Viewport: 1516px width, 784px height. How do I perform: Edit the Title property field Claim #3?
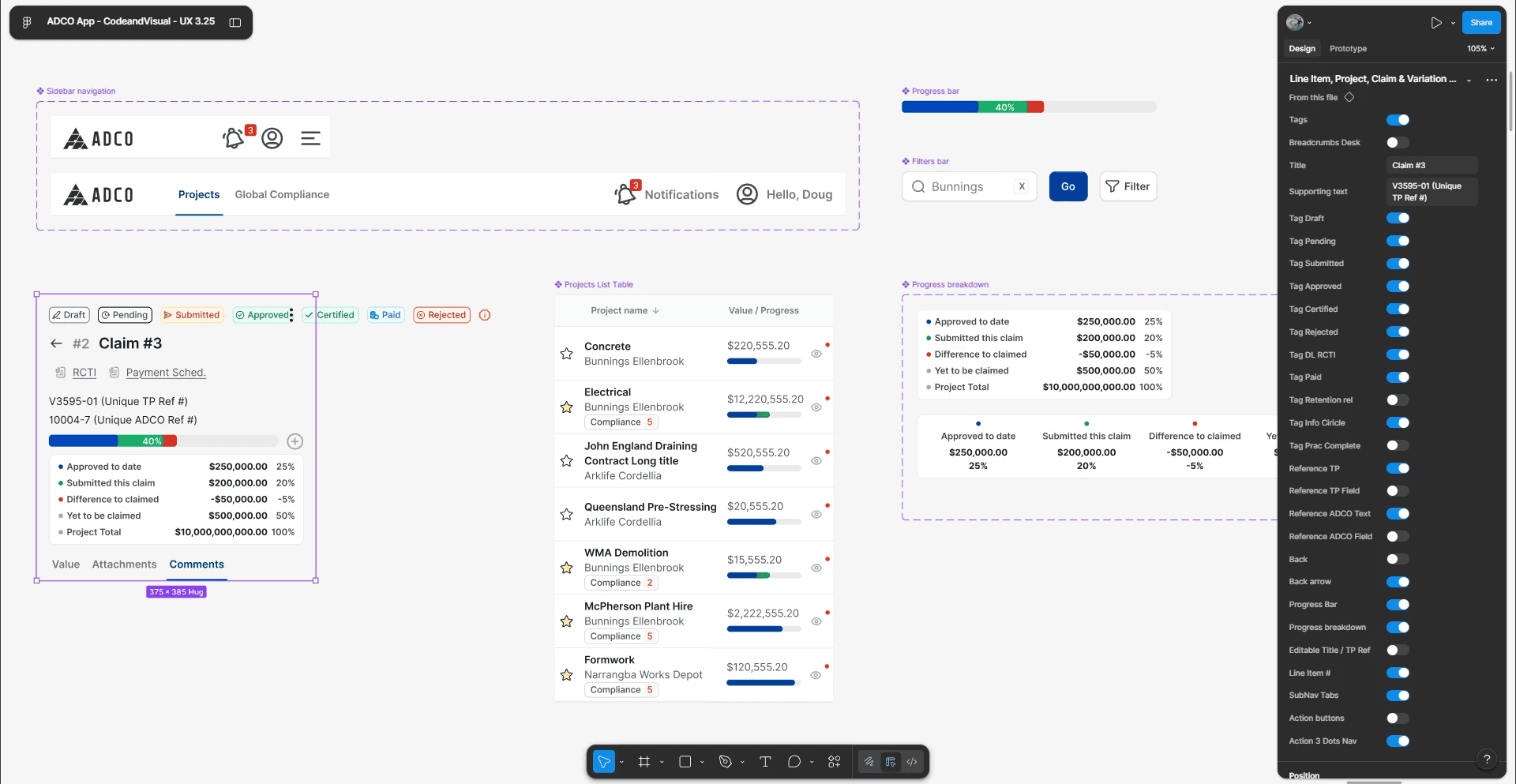coord(1432,166)
